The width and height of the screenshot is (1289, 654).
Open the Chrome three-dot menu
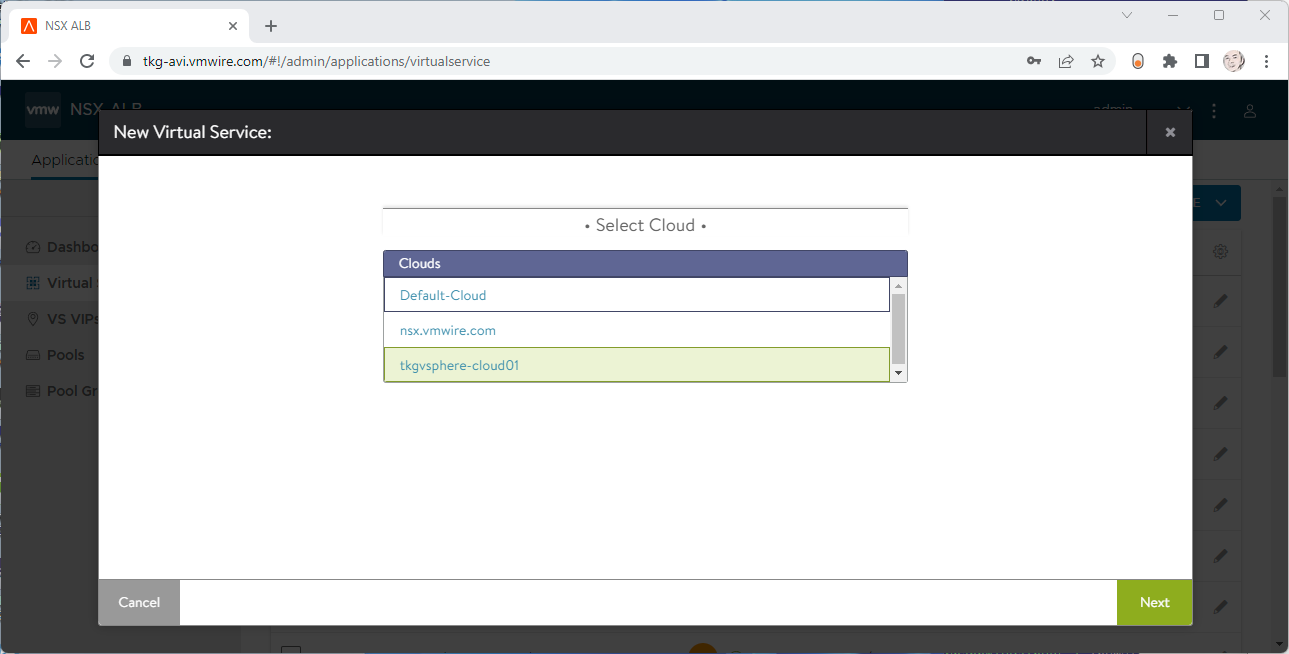click(1267, 61)
